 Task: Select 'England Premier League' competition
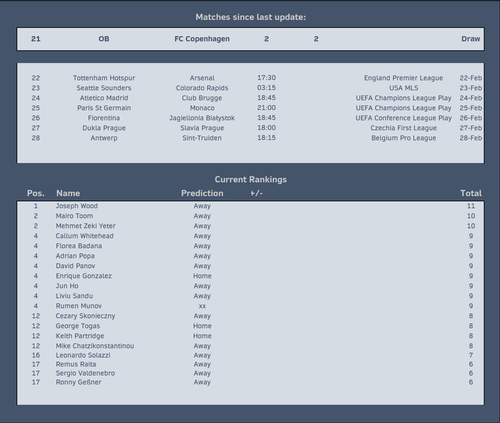pyautogui.click(x=404, y=78)
